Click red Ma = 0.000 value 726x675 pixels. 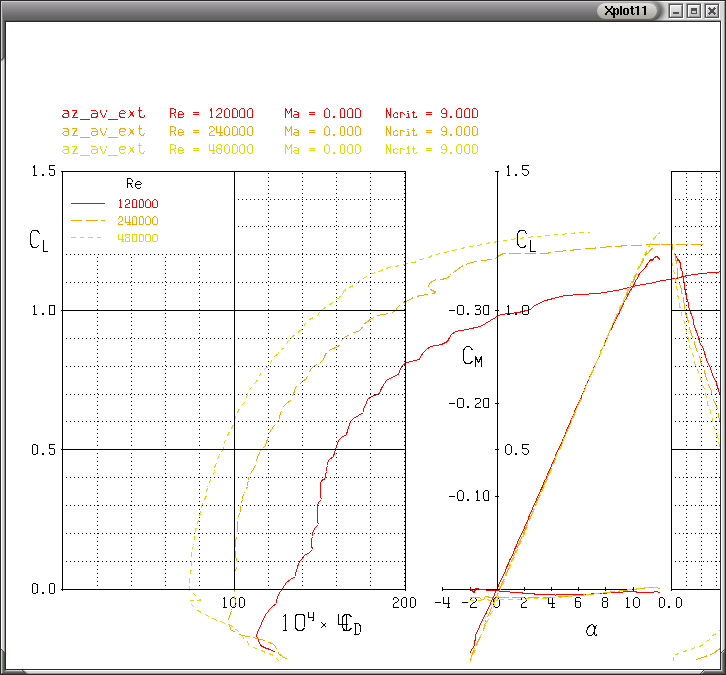click(x=323, y=113)
